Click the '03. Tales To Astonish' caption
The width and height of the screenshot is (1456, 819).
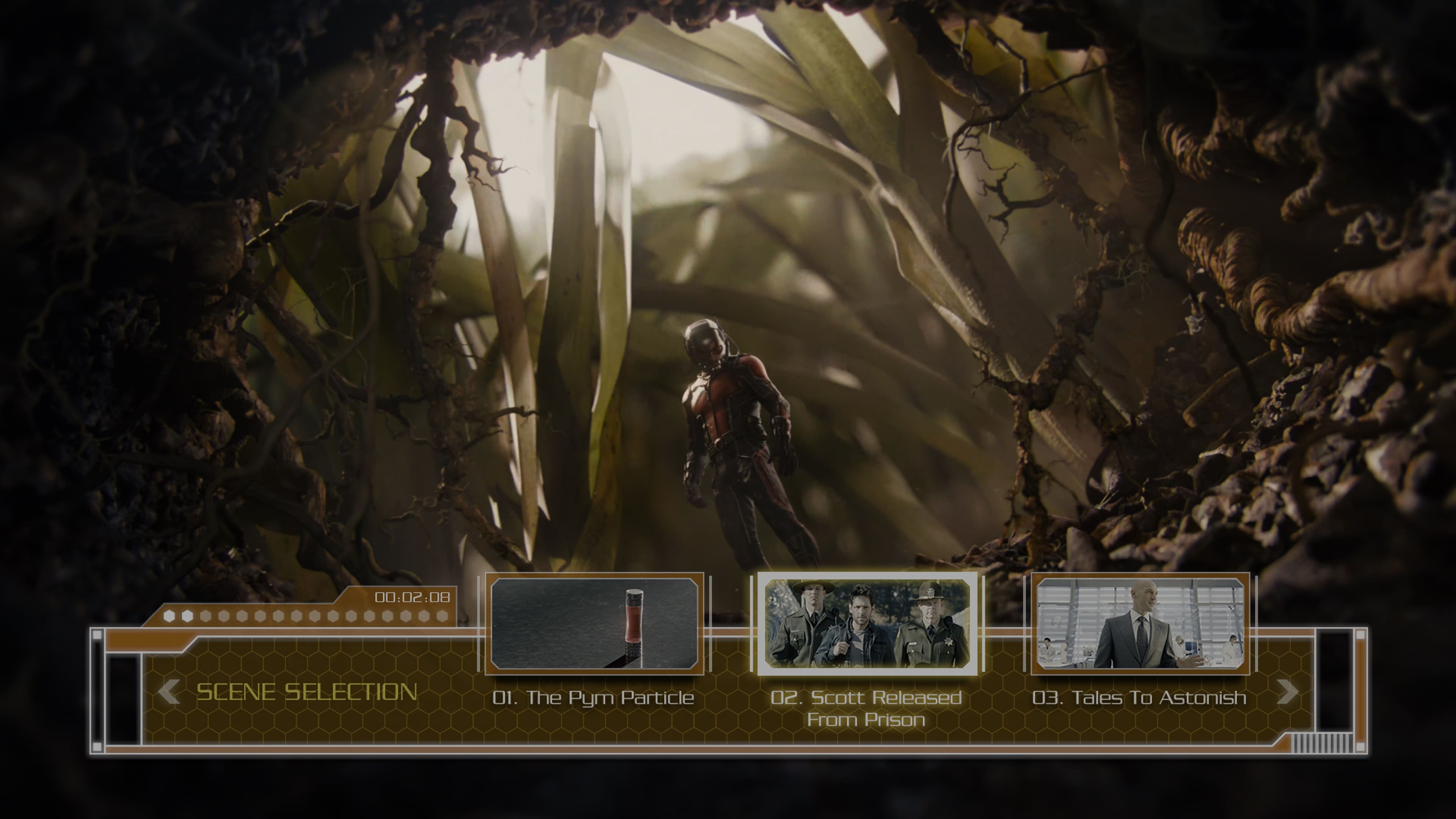click(1139, 698)
